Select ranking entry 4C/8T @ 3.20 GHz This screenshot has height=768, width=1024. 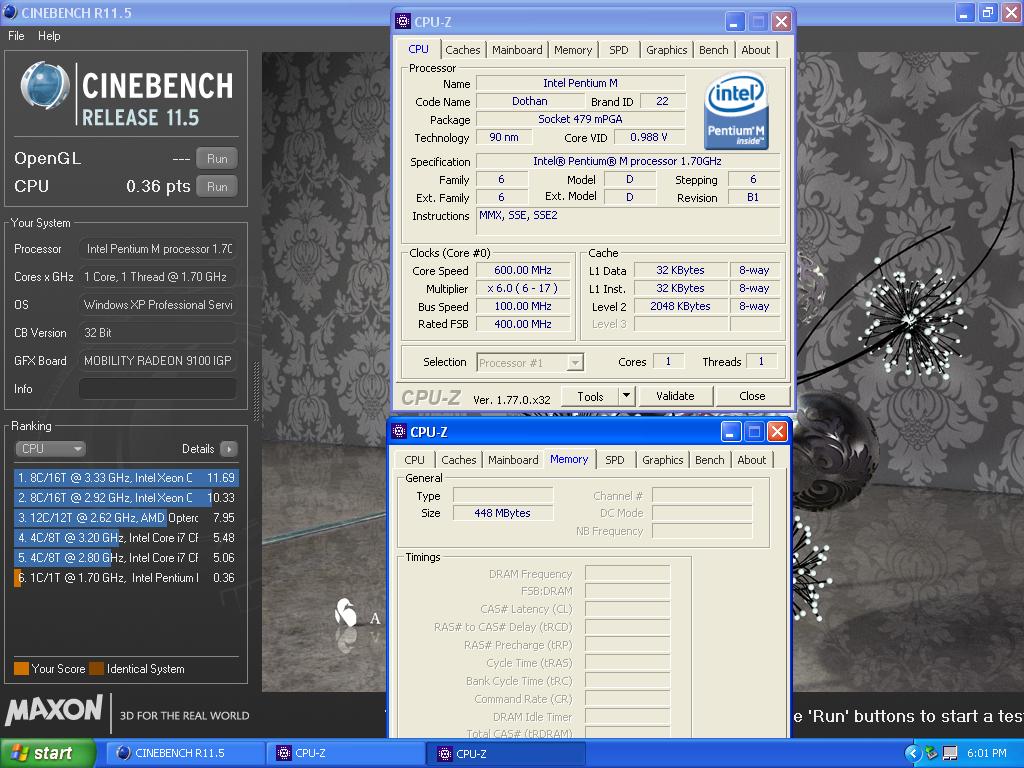pyautogui.click(x=126, y=538)
